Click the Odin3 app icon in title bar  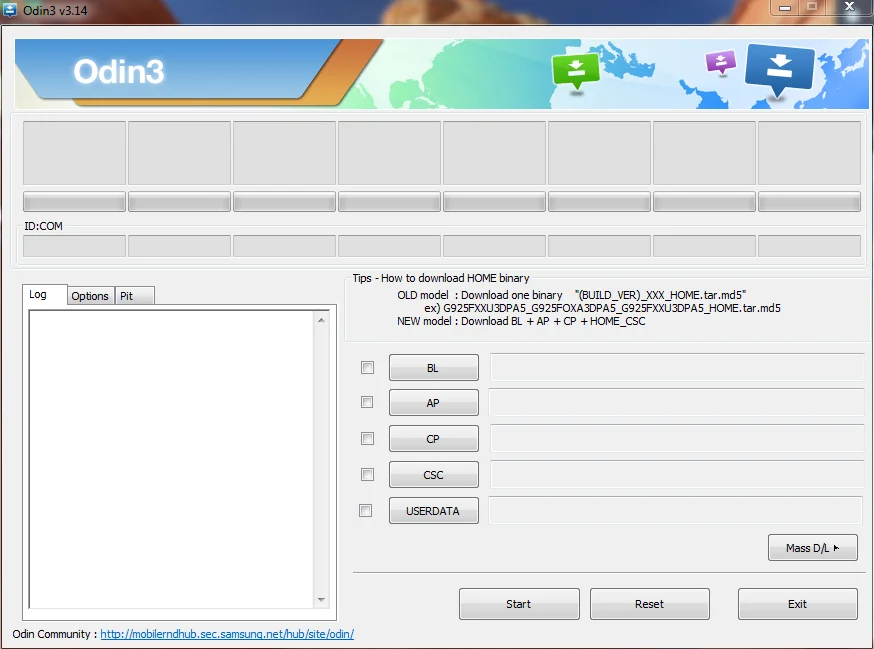coord(9,9)
